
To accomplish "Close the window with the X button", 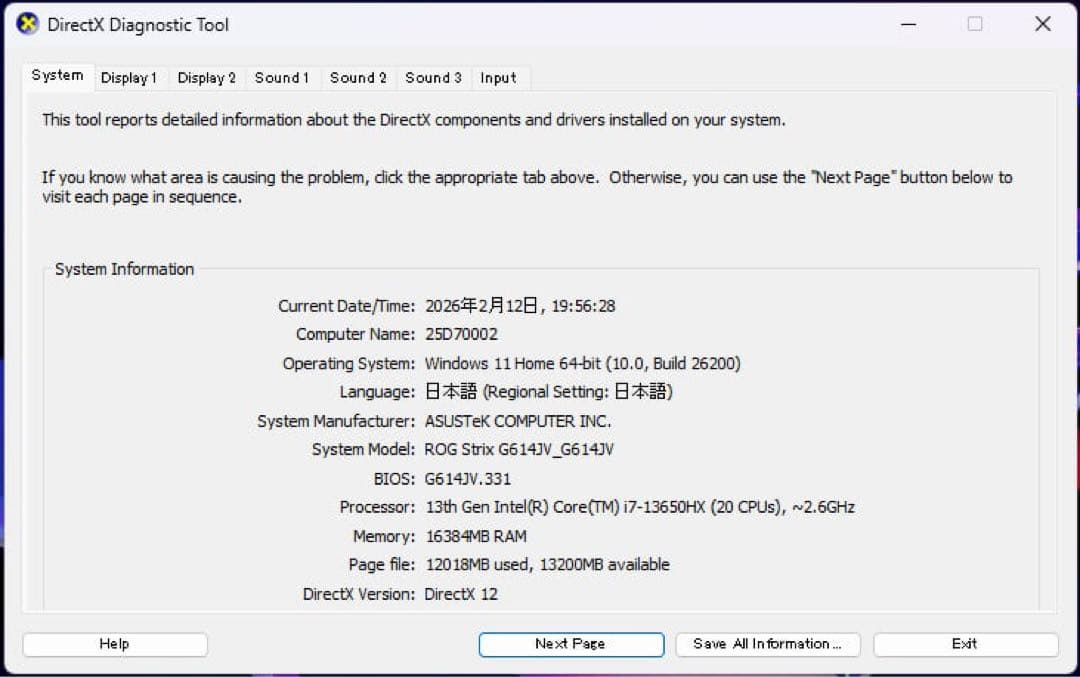I will pyautogui.click(x=1043, y=23).
